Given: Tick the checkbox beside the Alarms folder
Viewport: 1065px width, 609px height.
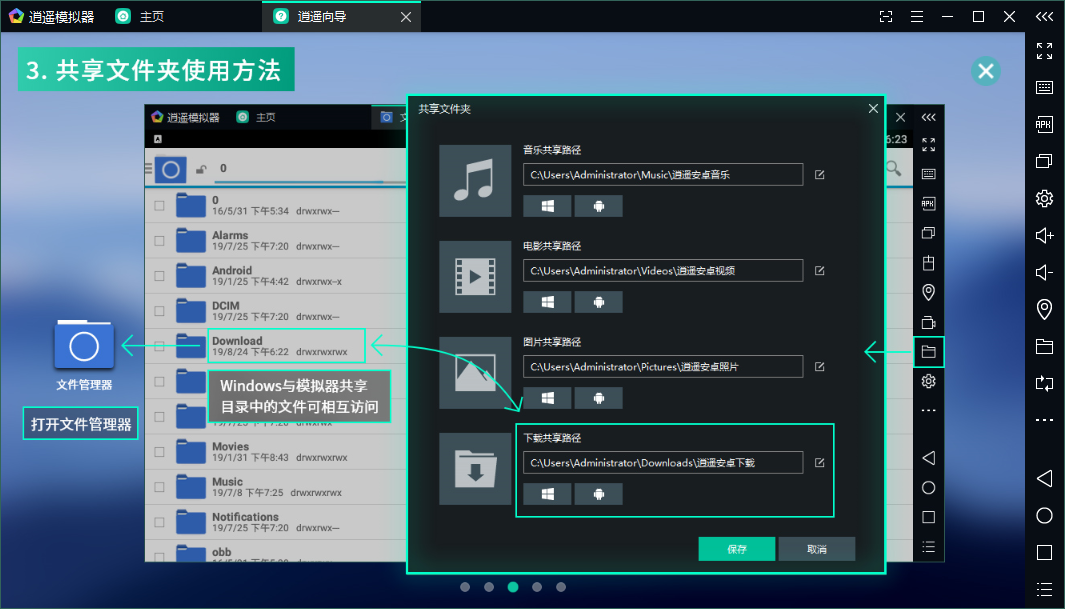Looking at the screenshot, I should [x=159, y=240].
